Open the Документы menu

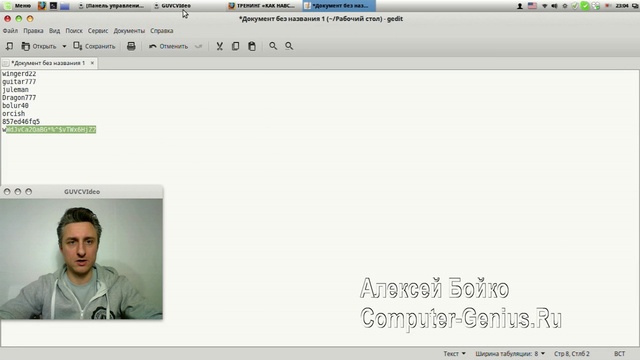coord(129,31)
